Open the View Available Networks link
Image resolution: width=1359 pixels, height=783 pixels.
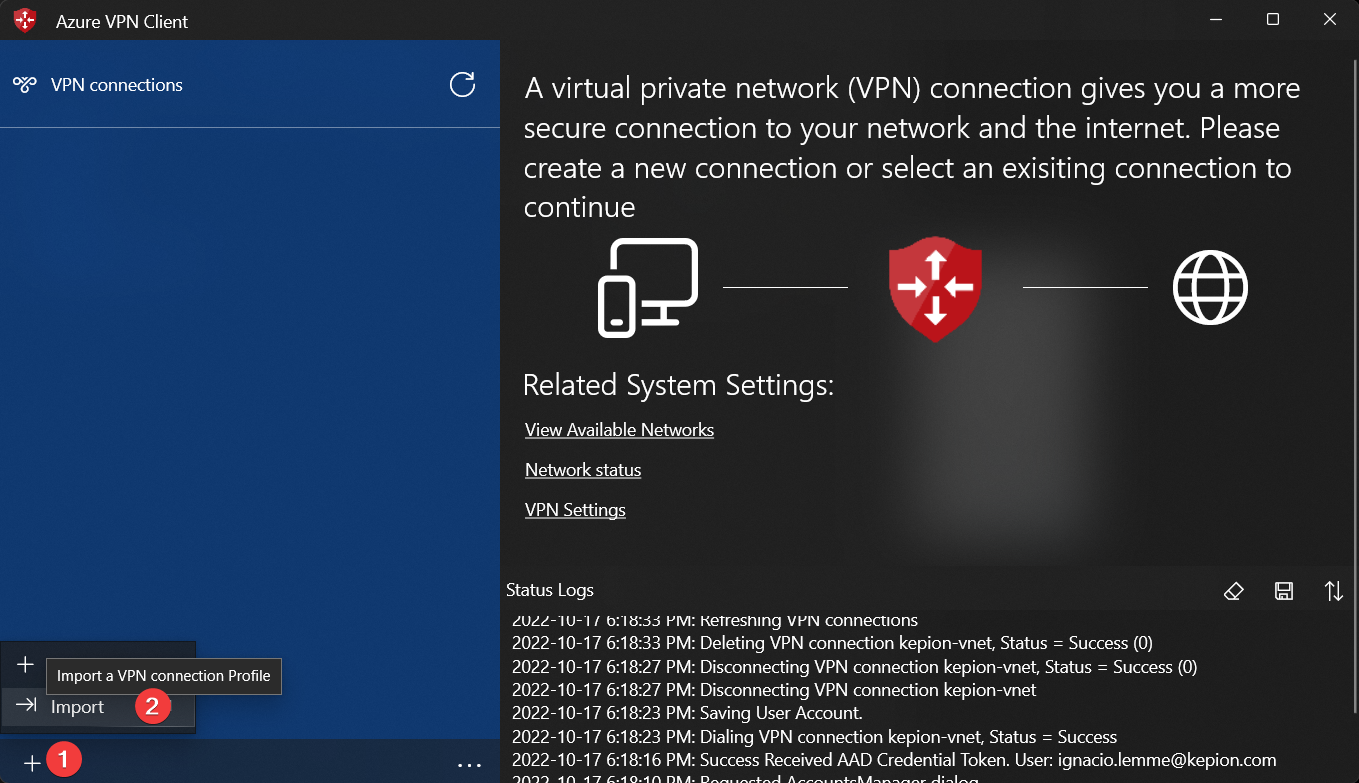[x=619, y=430]
